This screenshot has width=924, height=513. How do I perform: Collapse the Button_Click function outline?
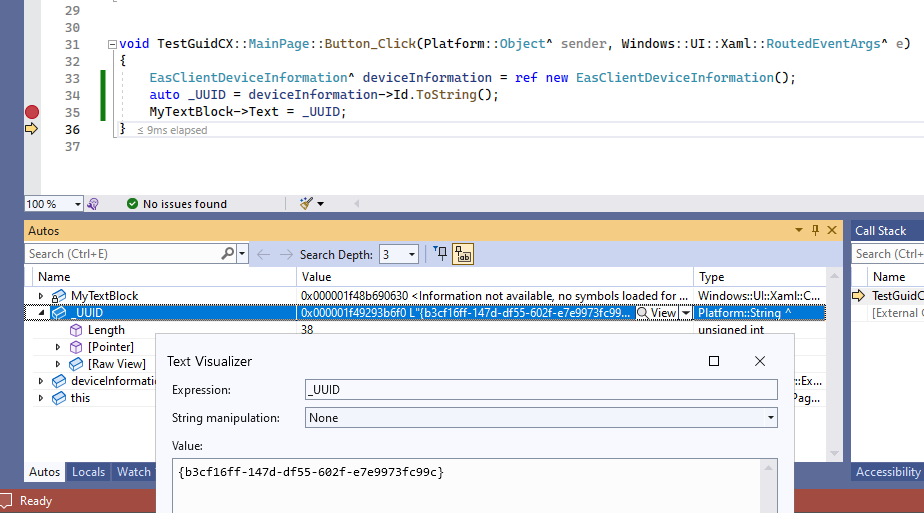(x=112, y=44)
